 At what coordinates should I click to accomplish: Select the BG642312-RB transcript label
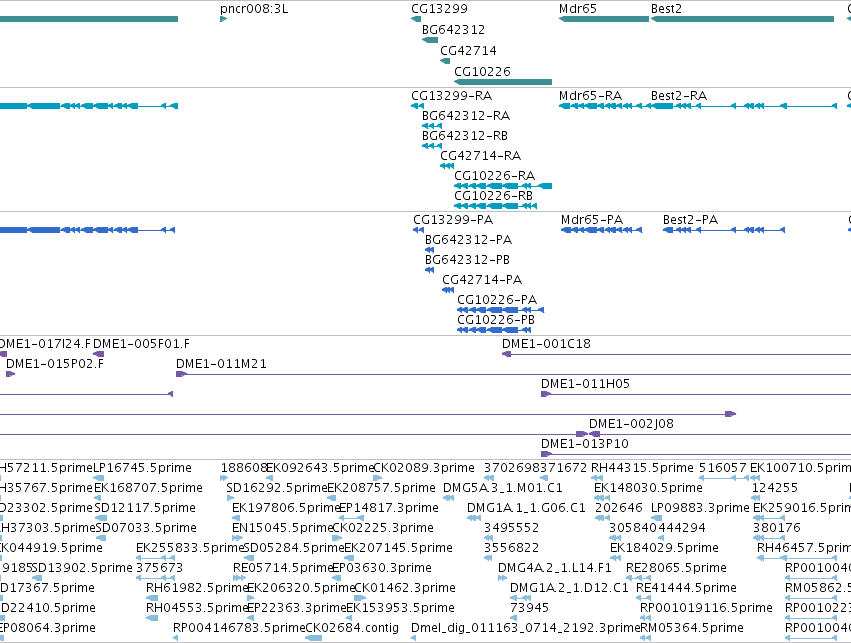(465, 136)
